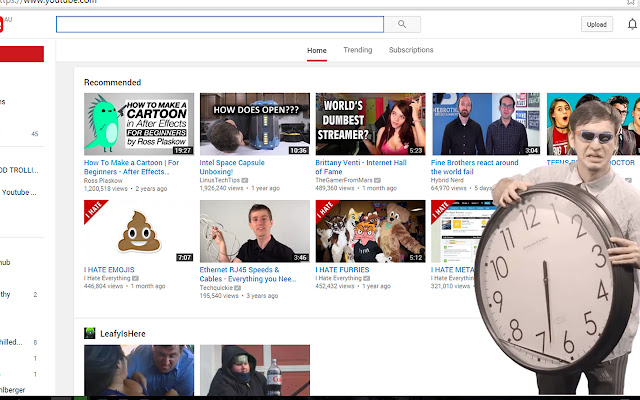Go to the Subscriptions tab
This screenshot has height=400, width=640.
[x=411, y=50]
